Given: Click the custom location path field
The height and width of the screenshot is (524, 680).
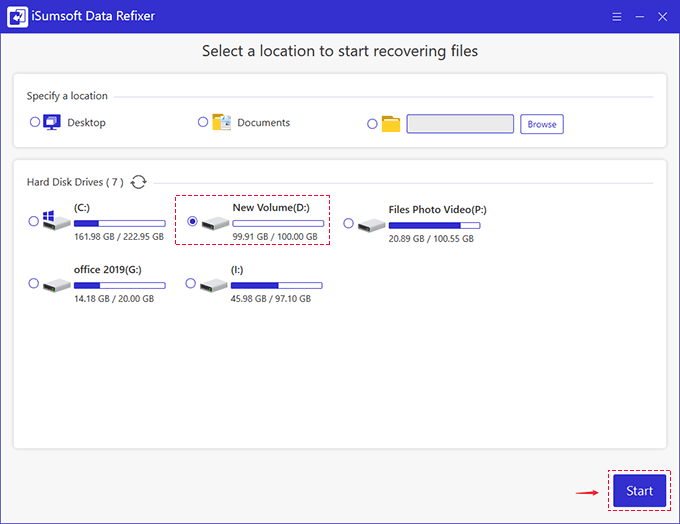Looking at the screenshot, I should (460, 124).
